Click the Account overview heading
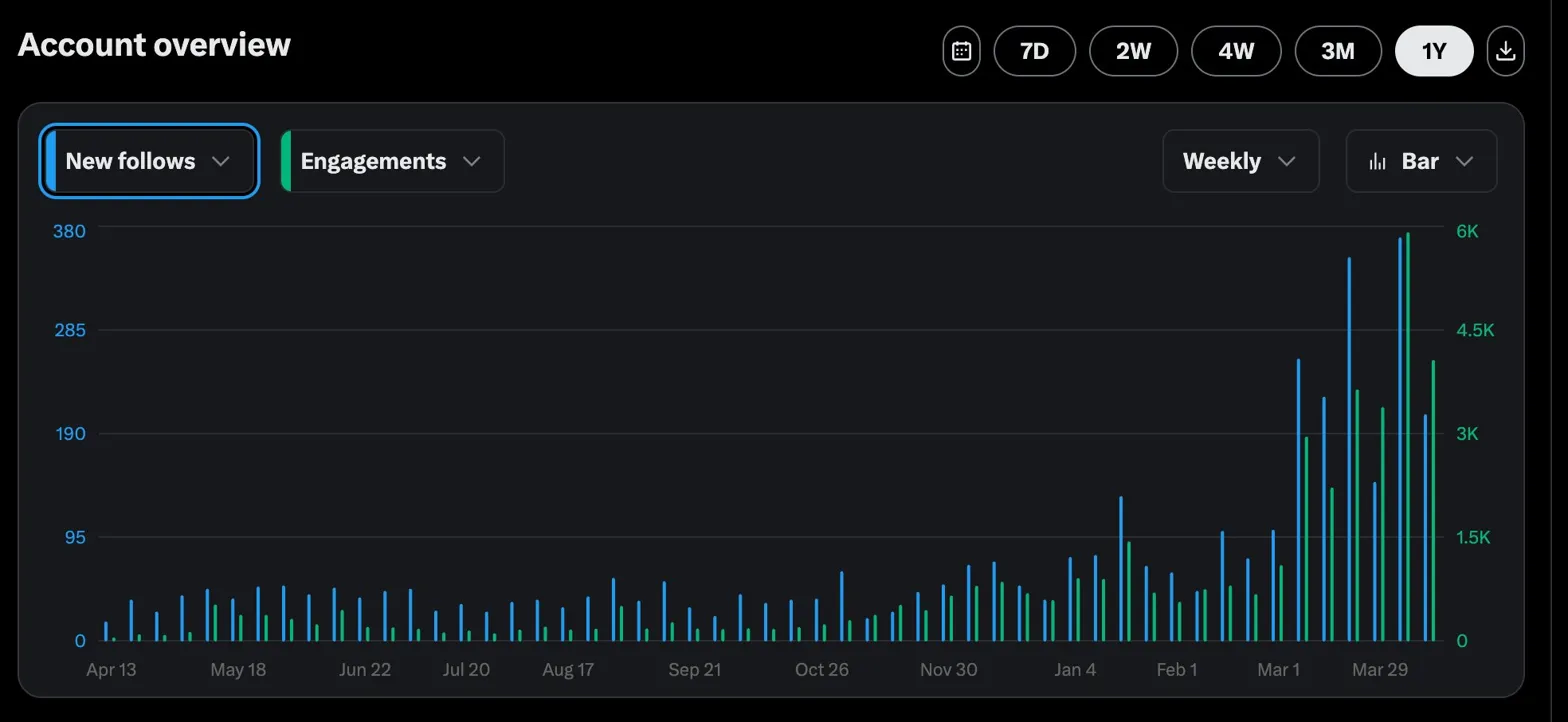This screenshot has height=722, width=1568. (154, 45)
